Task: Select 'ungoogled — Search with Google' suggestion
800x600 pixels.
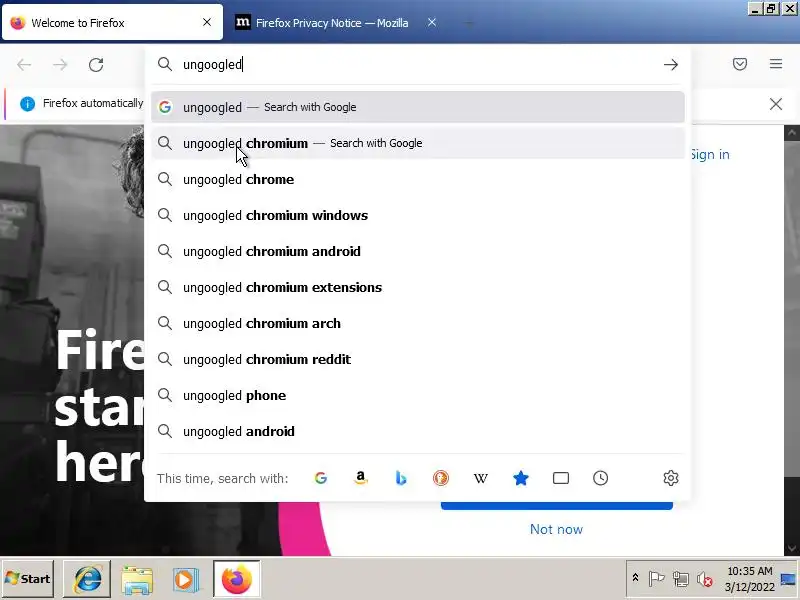Action: click(417, 107)
